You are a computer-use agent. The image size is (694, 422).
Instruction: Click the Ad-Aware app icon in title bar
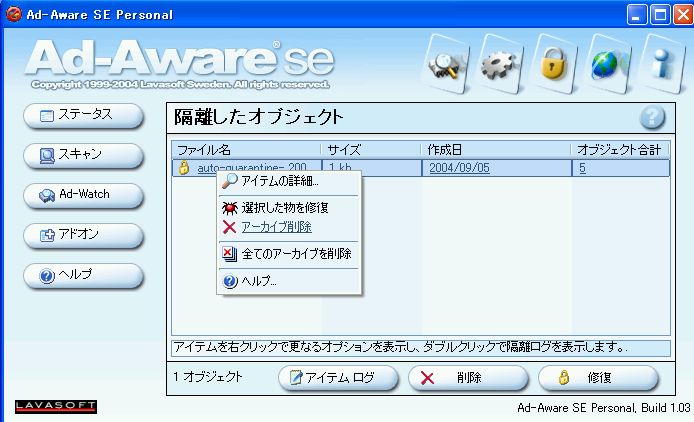coord(13,14)
